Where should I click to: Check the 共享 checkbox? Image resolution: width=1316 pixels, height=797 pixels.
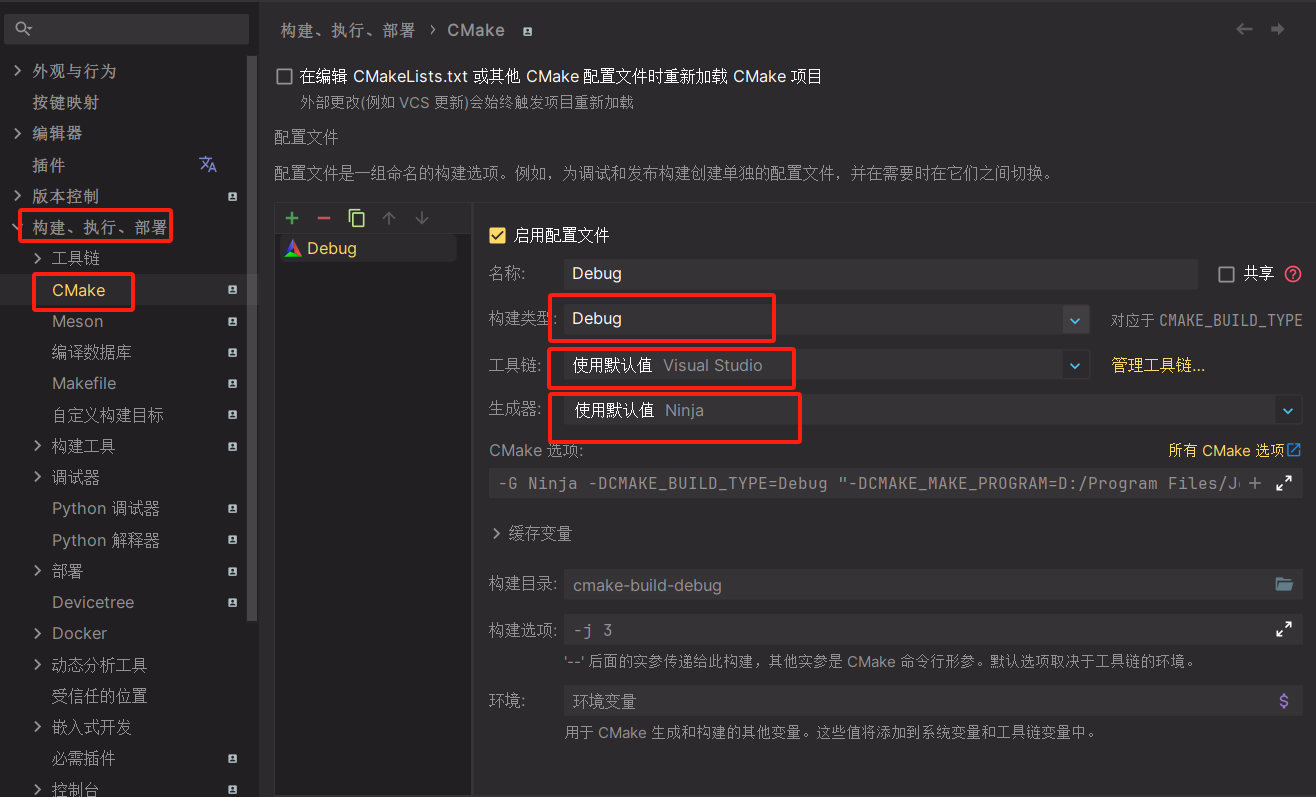(x=1226, y=274)
